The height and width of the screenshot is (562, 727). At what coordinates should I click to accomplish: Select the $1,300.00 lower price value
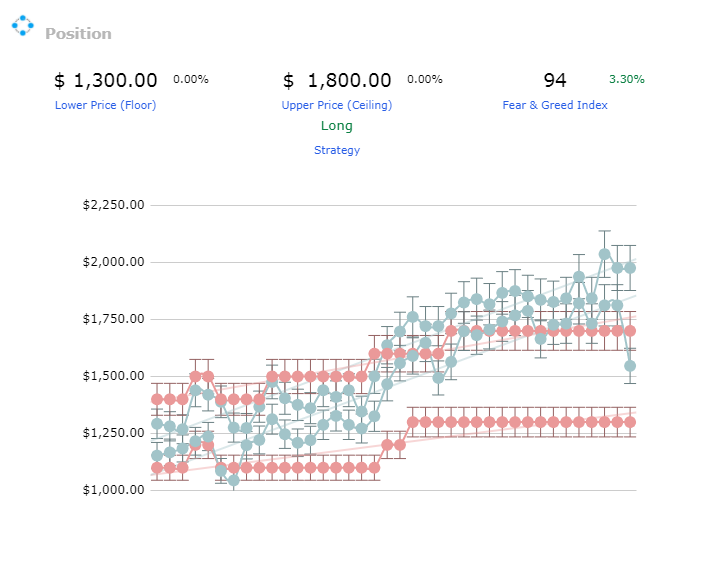pos(106,80)
